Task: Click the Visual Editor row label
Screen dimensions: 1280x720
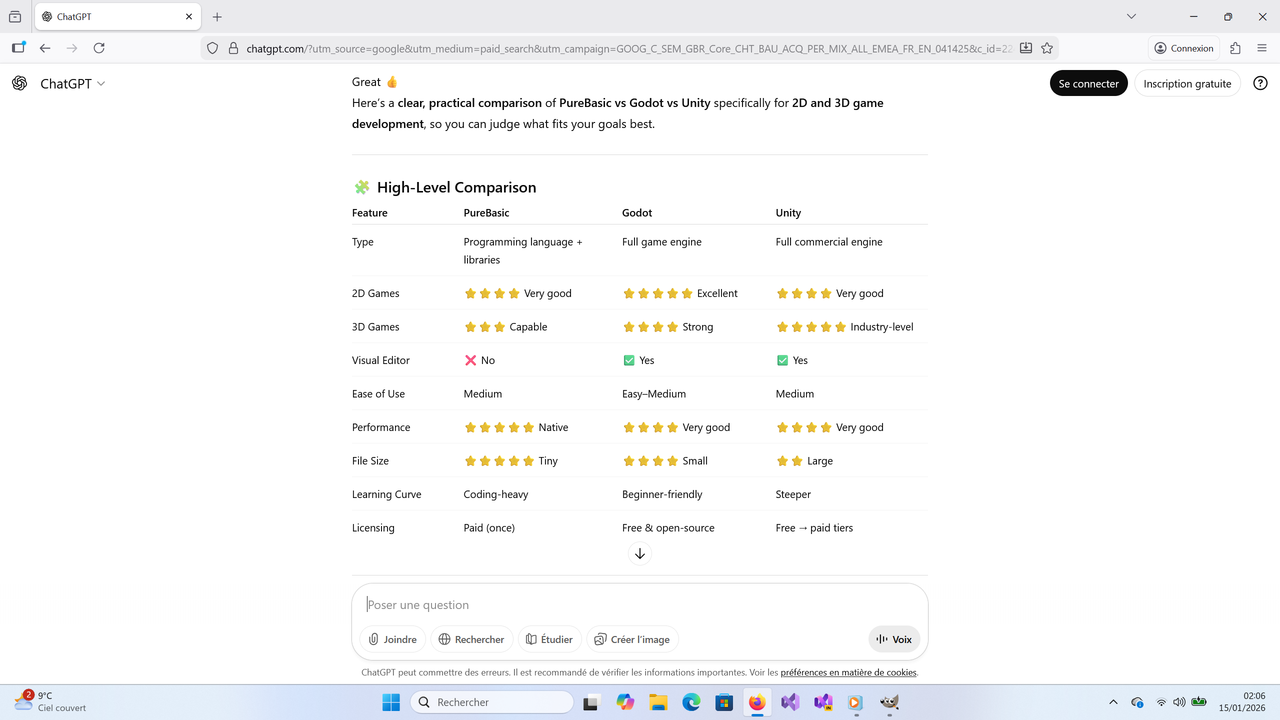Action: tap(381, 360)
